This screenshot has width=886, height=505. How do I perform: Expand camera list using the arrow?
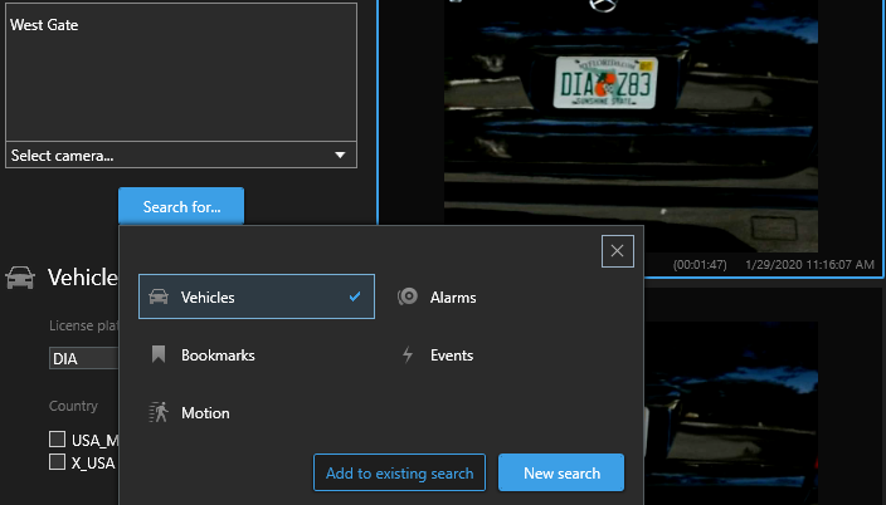point(340,156)
